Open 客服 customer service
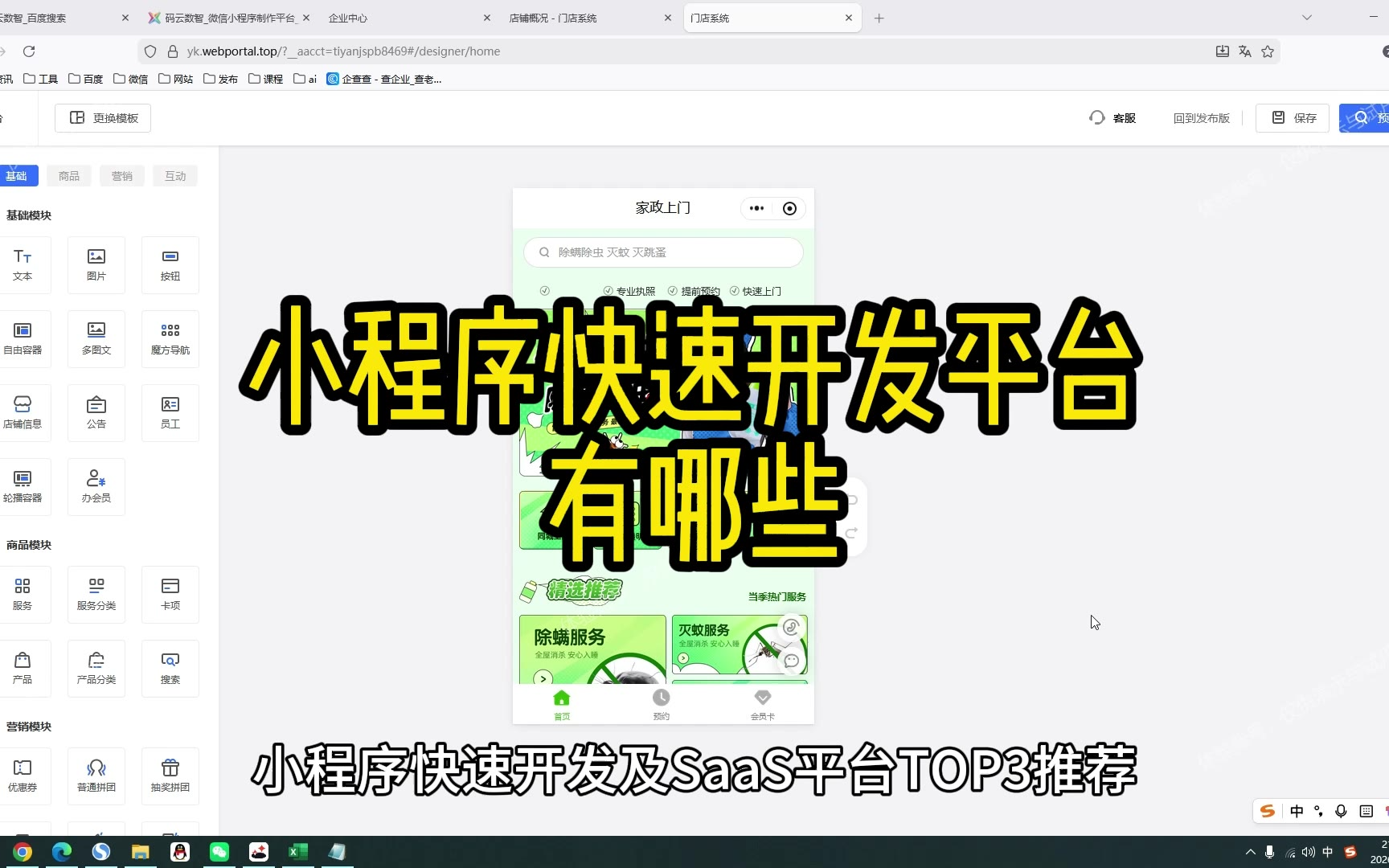The image size is (1389, 868). pos(1113,118)
